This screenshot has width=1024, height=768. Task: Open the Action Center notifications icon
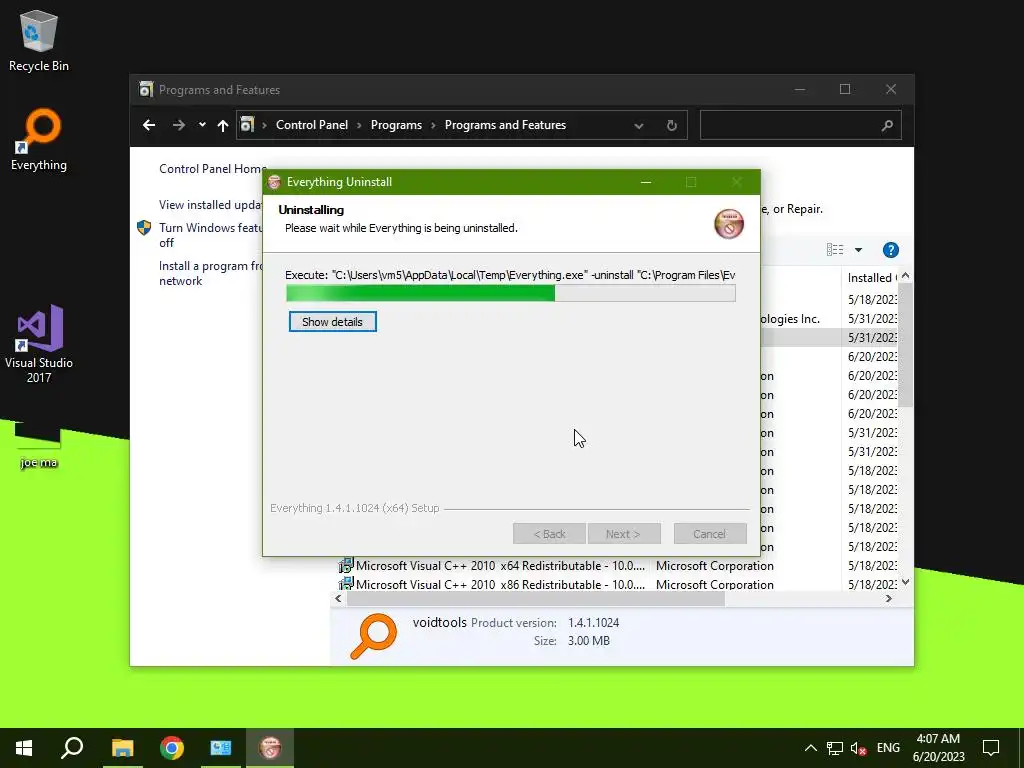pyautogui.click(x=991, y=748)
